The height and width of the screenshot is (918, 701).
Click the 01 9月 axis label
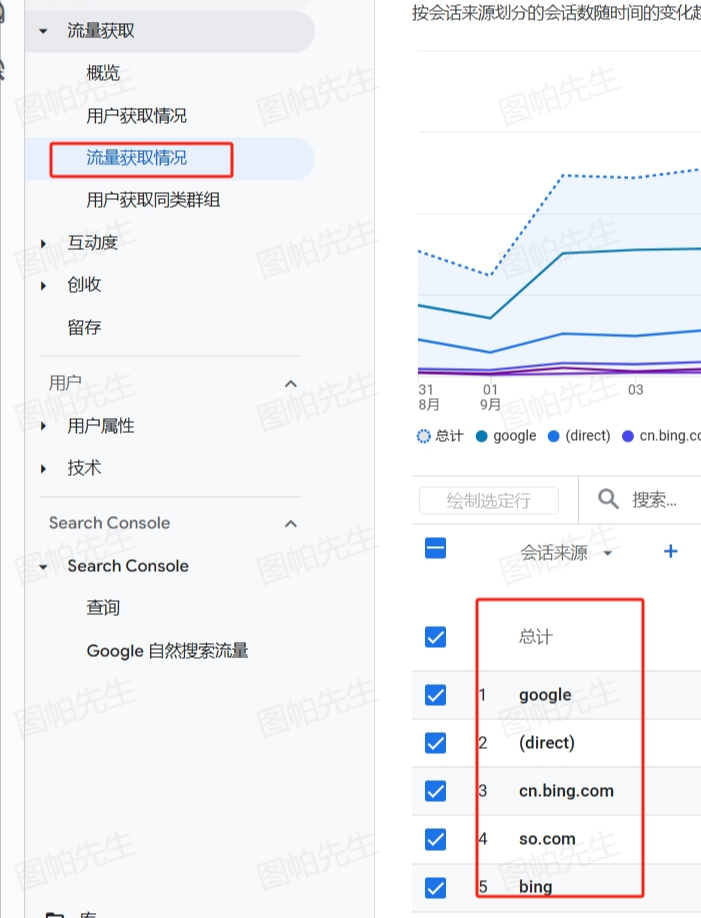click(491, 397)
